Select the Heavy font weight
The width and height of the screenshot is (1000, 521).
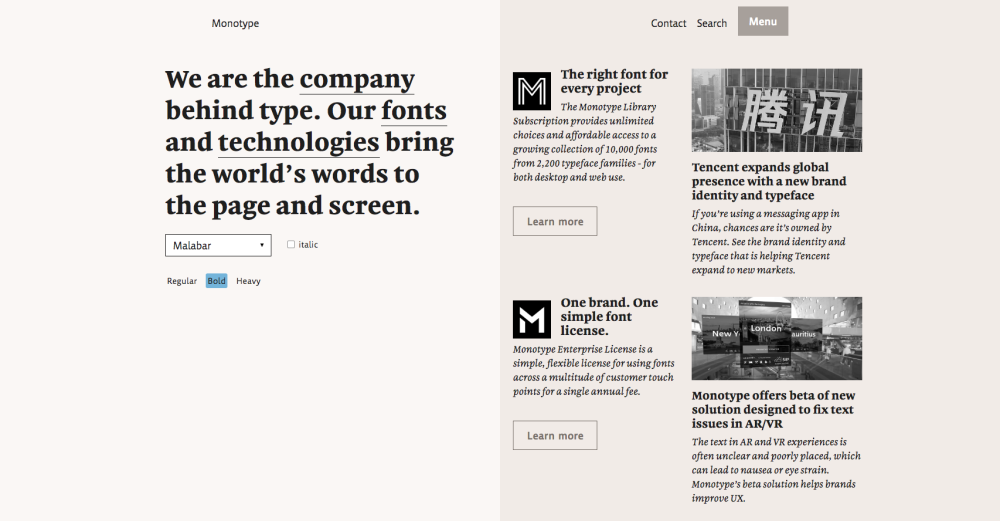pos(248,281)
